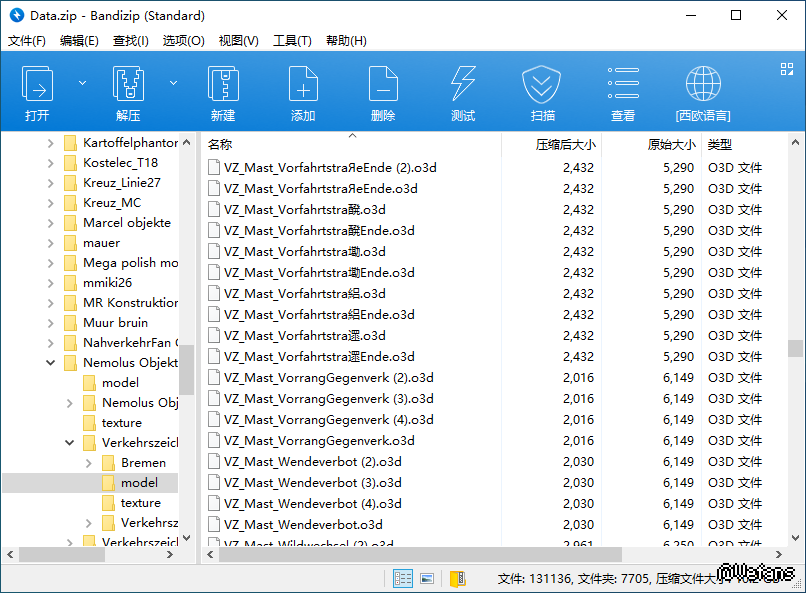Click the New archive (新建) icon

pos(222,84)
